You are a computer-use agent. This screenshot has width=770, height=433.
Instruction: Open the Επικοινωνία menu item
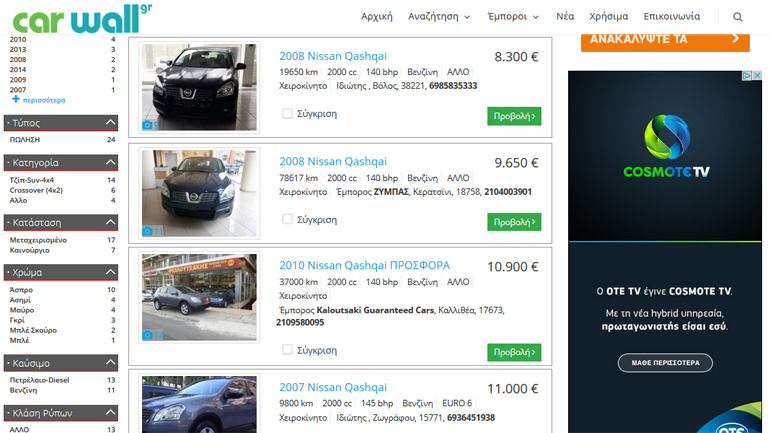coord(671,17)
